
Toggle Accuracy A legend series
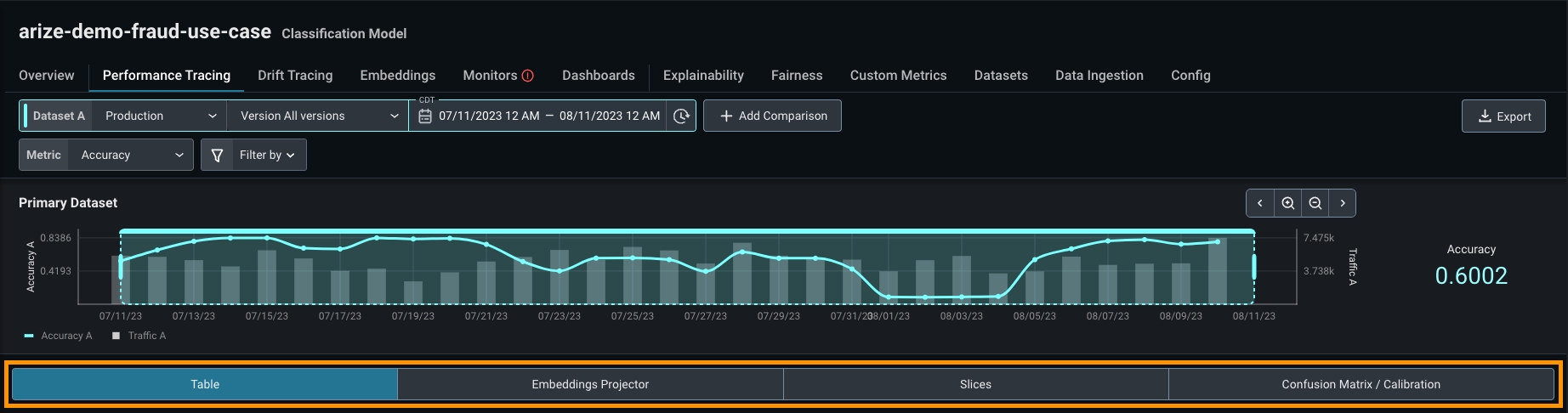click(x=58, y=336)
